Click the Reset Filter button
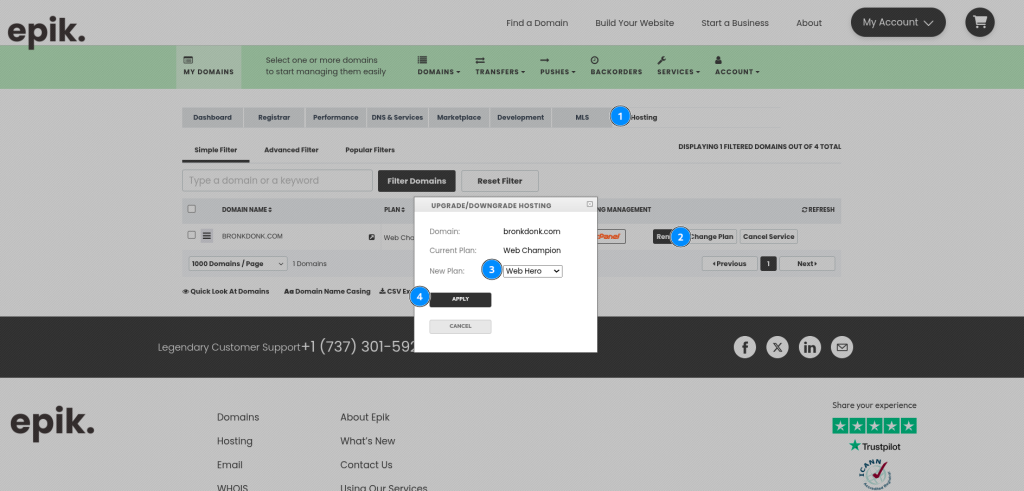Screen dimensions: 1024x491 pyautogui.click(x=500, y=181)
